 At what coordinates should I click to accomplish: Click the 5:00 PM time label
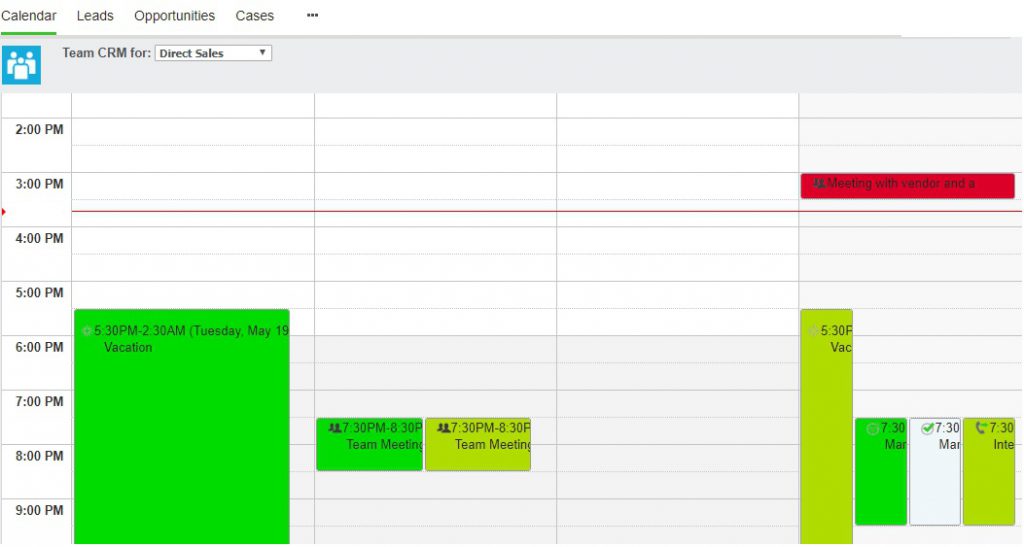point(39,292)
